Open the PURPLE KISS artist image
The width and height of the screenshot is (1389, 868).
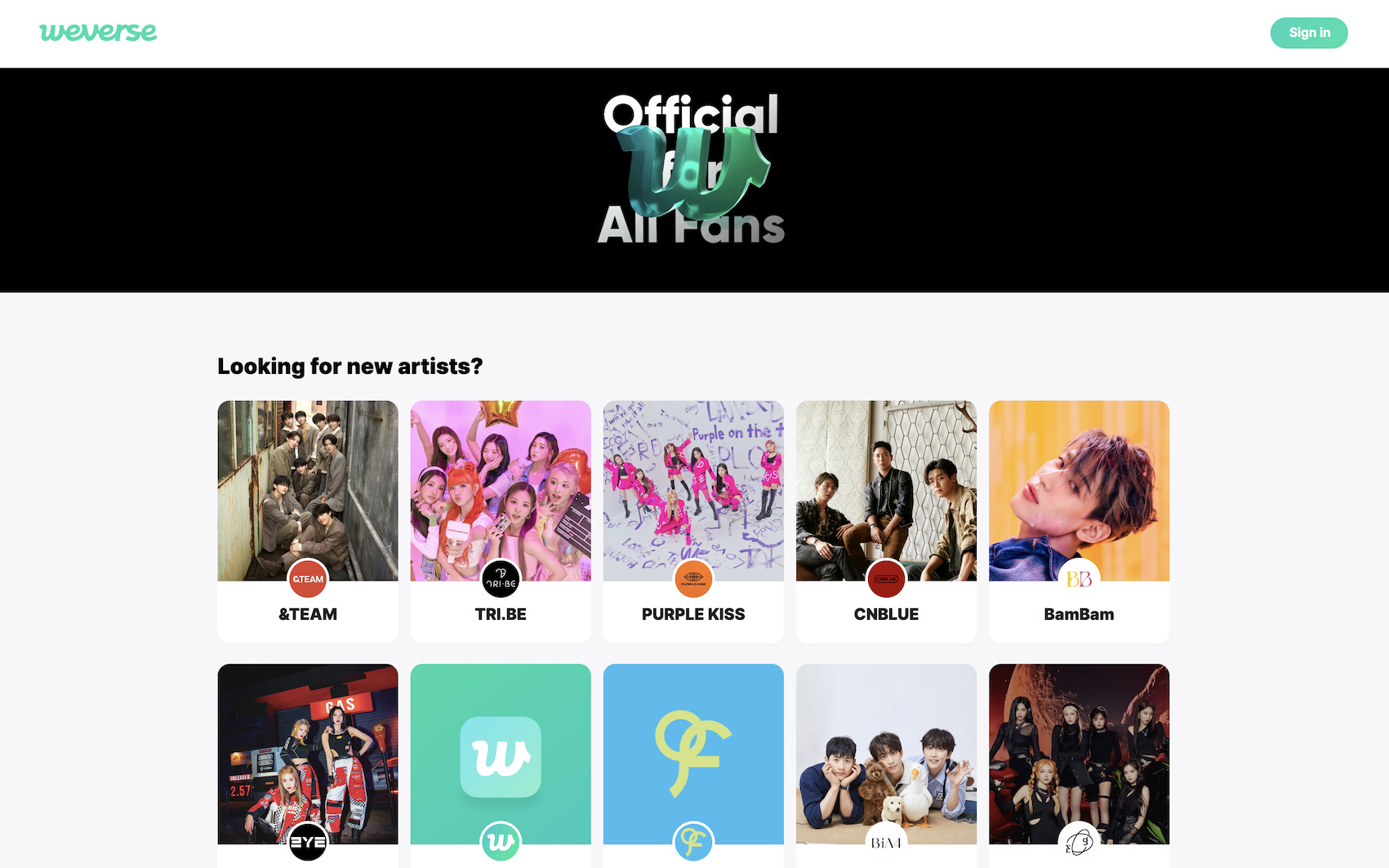(693, 490)
